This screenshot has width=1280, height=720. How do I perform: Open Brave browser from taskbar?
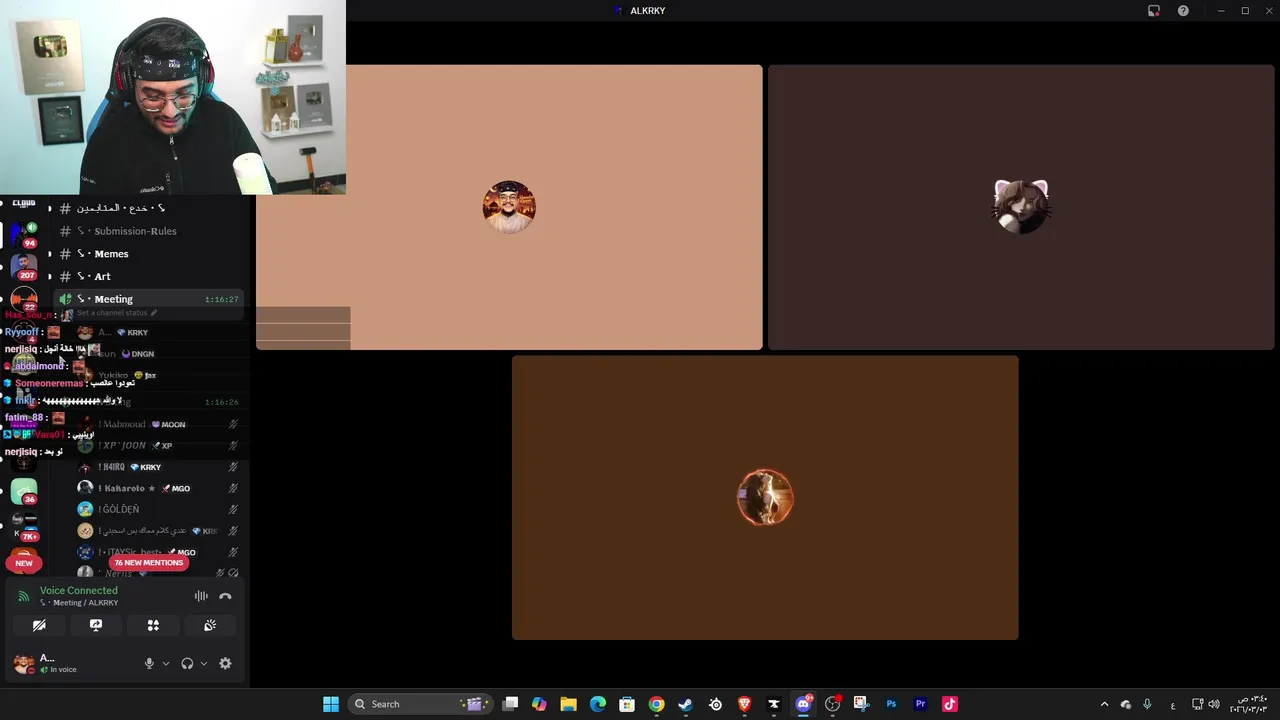coord(744,704)
